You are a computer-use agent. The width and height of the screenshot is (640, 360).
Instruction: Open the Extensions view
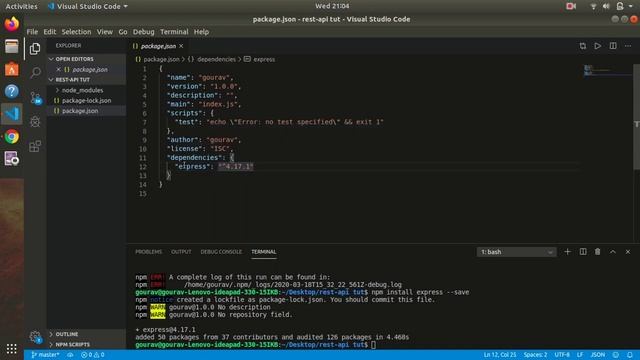(35, 146)
